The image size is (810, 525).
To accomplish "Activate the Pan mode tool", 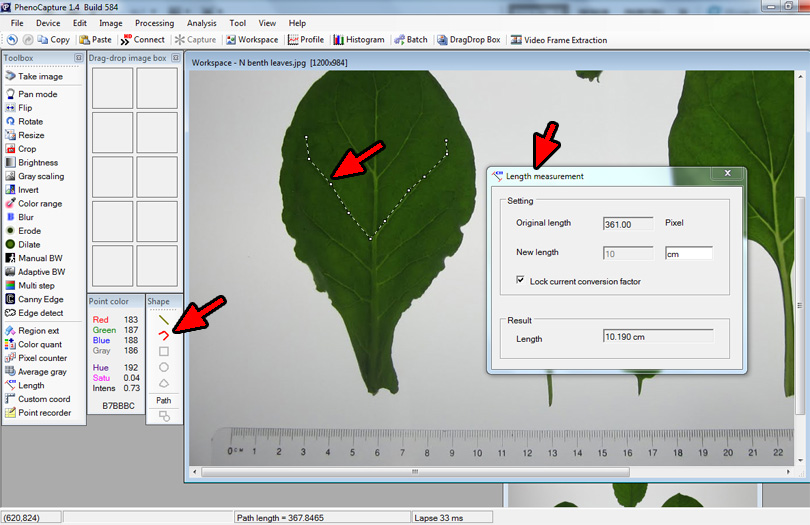I will 37,94.
